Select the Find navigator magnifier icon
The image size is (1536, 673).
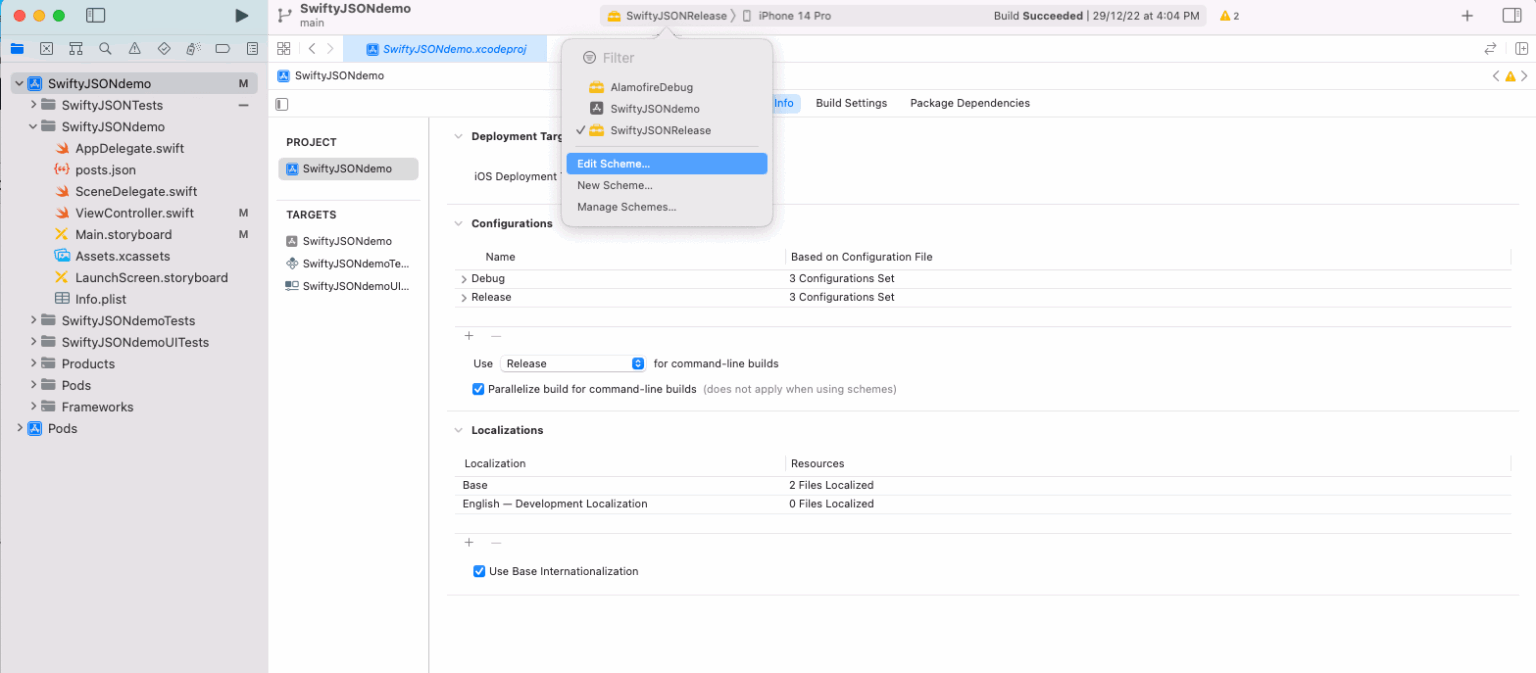[x=104, y=48]
